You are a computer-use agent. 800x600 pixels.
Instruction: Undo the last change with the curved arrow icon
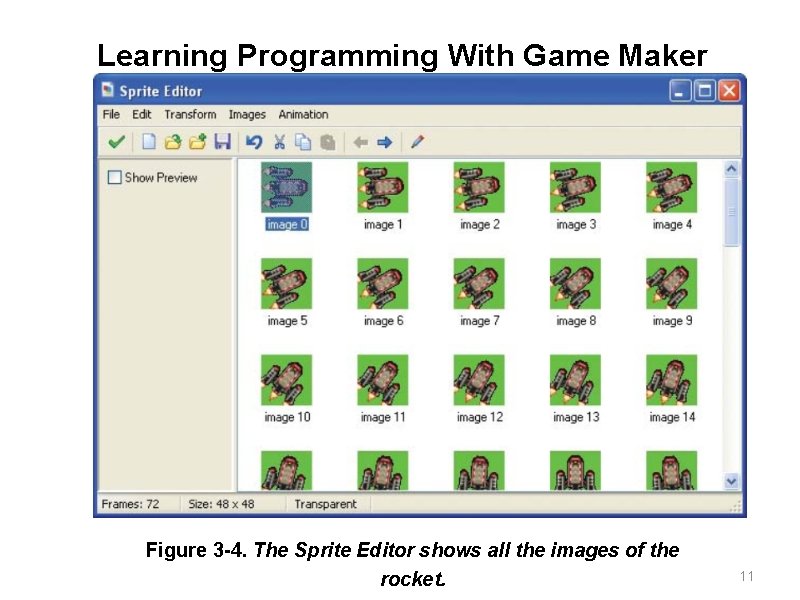[x=254, y=141]
